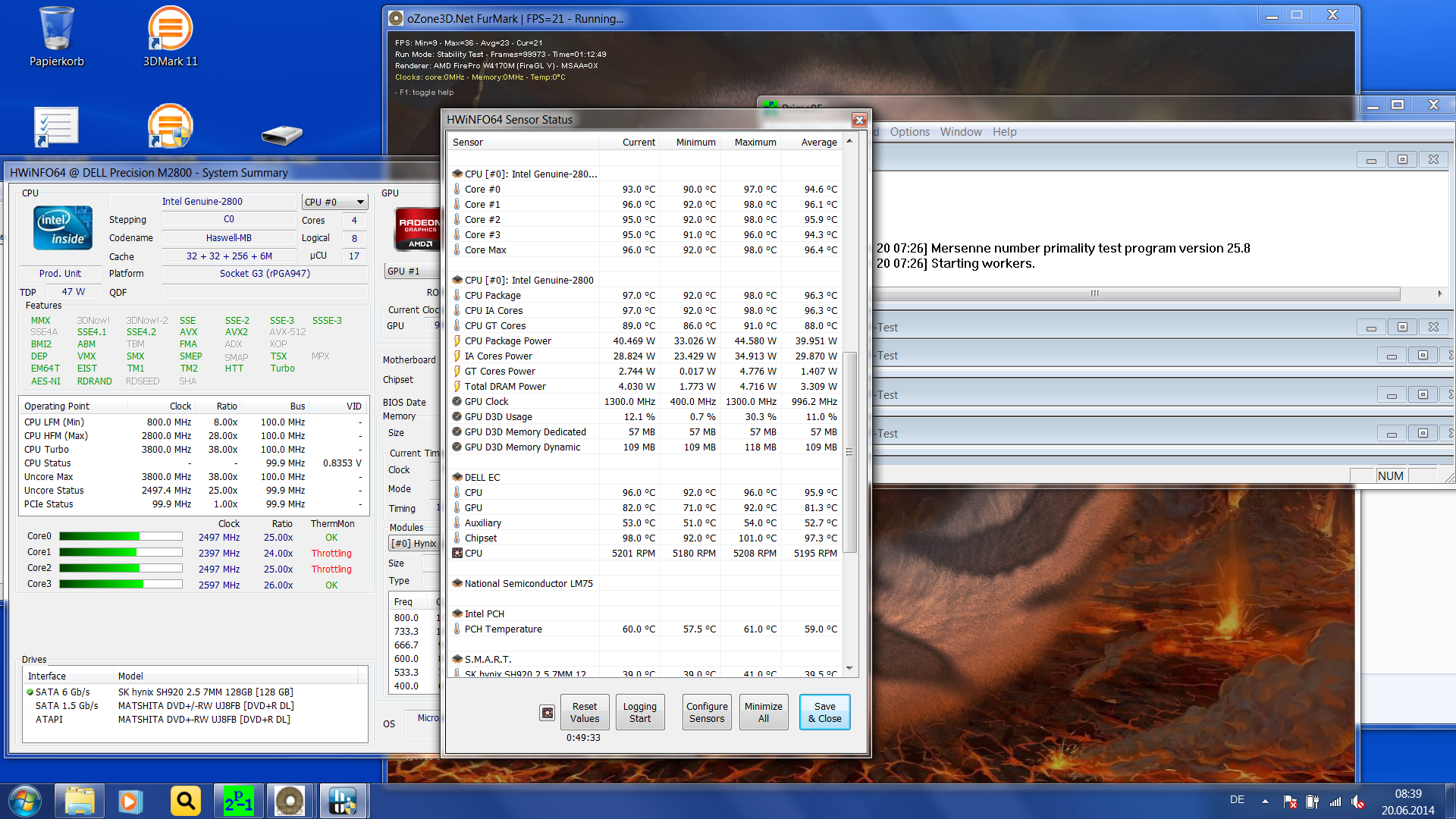Click the HWiNFO64 taskbar icon

pyautogui.click(x=343, y=801)
